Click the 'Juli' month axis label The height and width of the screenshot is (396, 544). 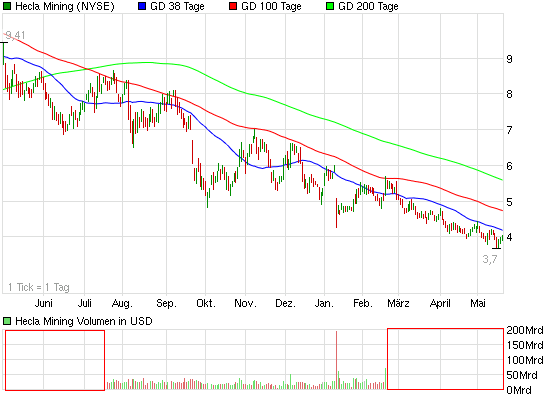click(x=85, y=303)
